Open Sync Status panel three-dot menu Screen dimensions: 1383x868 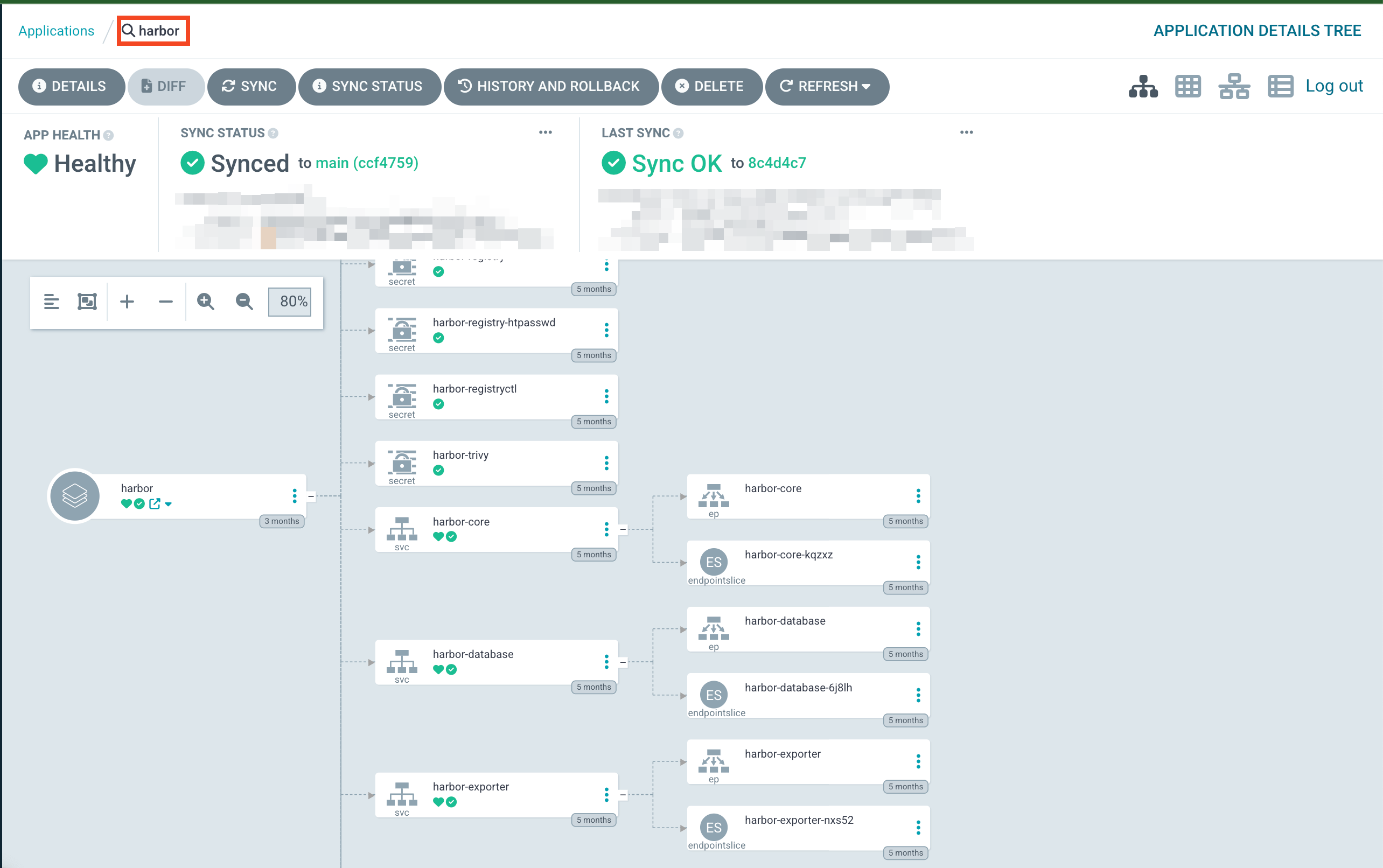click(545, 132)
